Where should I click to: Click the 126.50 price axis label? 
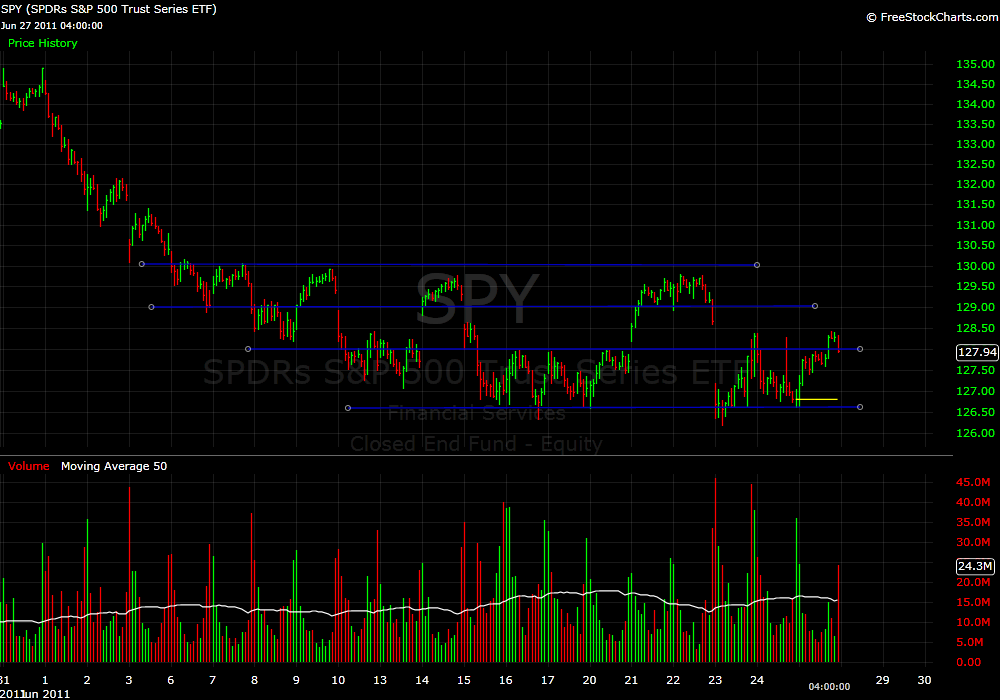[x=975, y=412]
